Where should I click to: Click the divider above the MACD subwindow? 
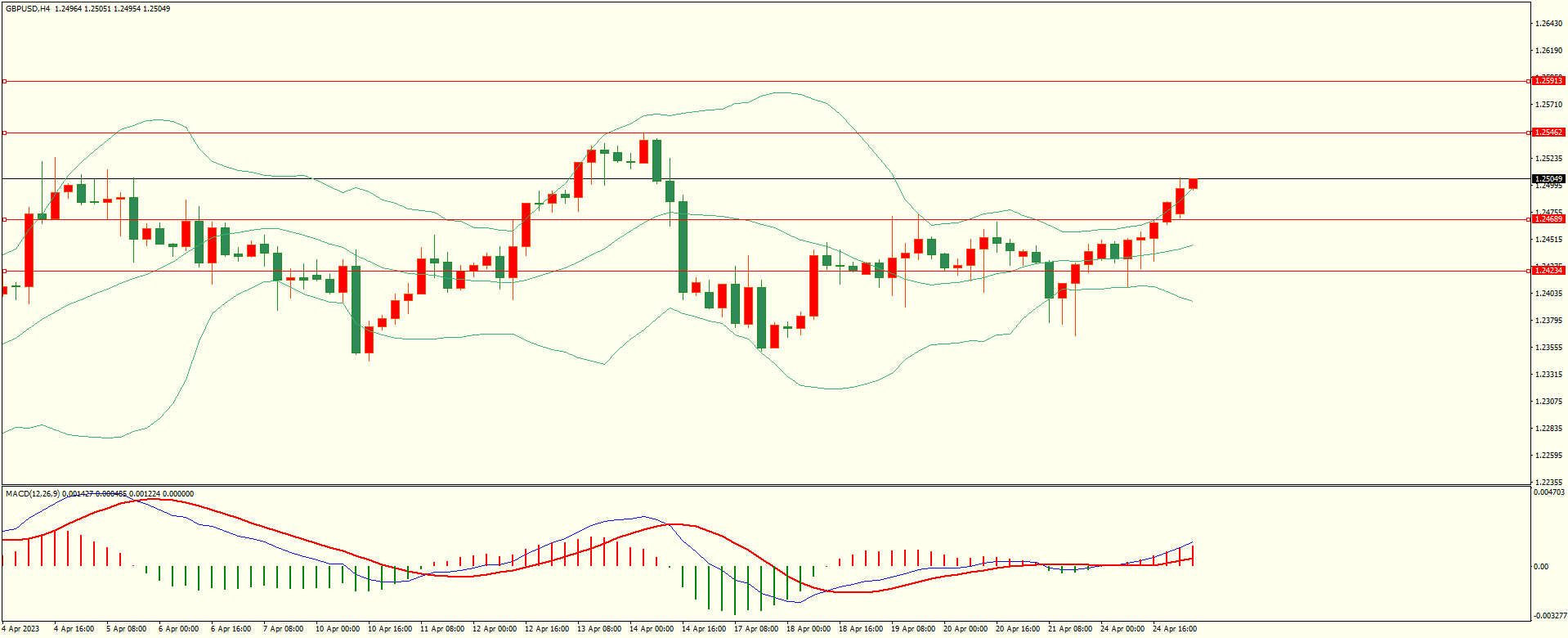(765, 486)
